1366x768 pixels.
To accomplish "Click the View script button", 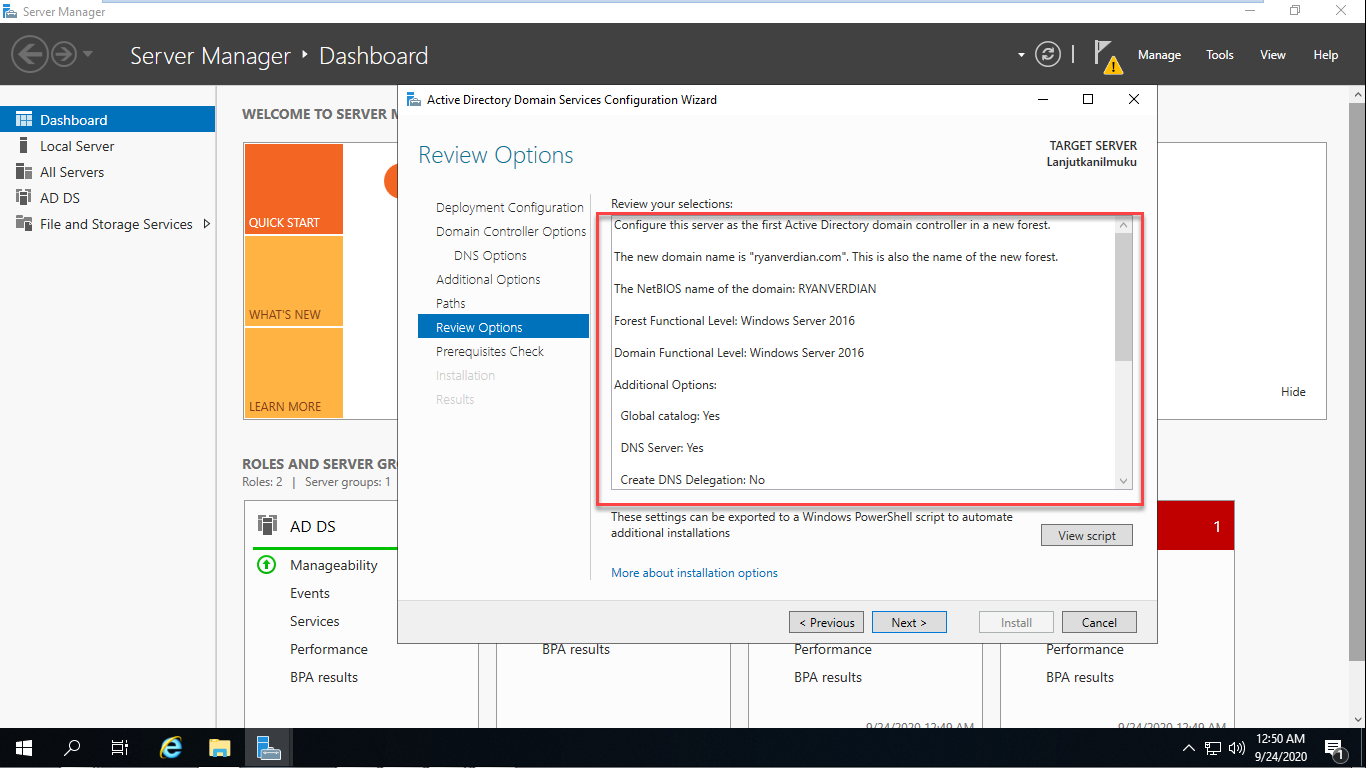I will pos(1086,534).
